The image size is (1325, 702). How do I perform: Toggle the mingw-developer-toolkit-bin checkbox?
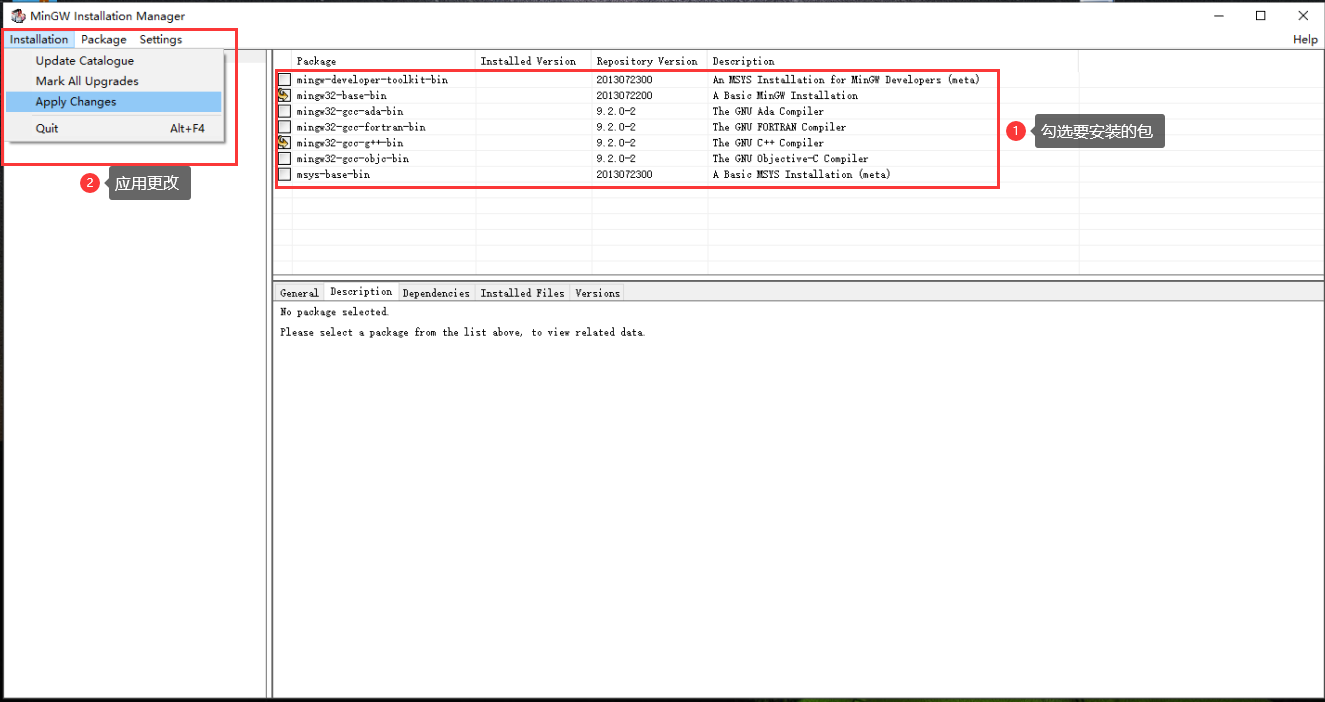click(x=285, y=79)
